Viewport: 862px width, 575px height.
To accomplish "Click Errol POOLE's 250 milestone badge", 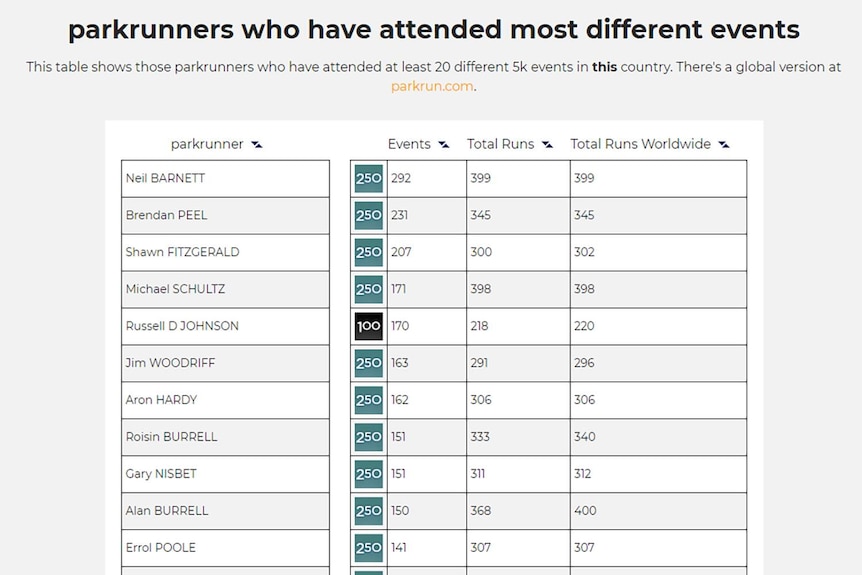I will (368, 548).
